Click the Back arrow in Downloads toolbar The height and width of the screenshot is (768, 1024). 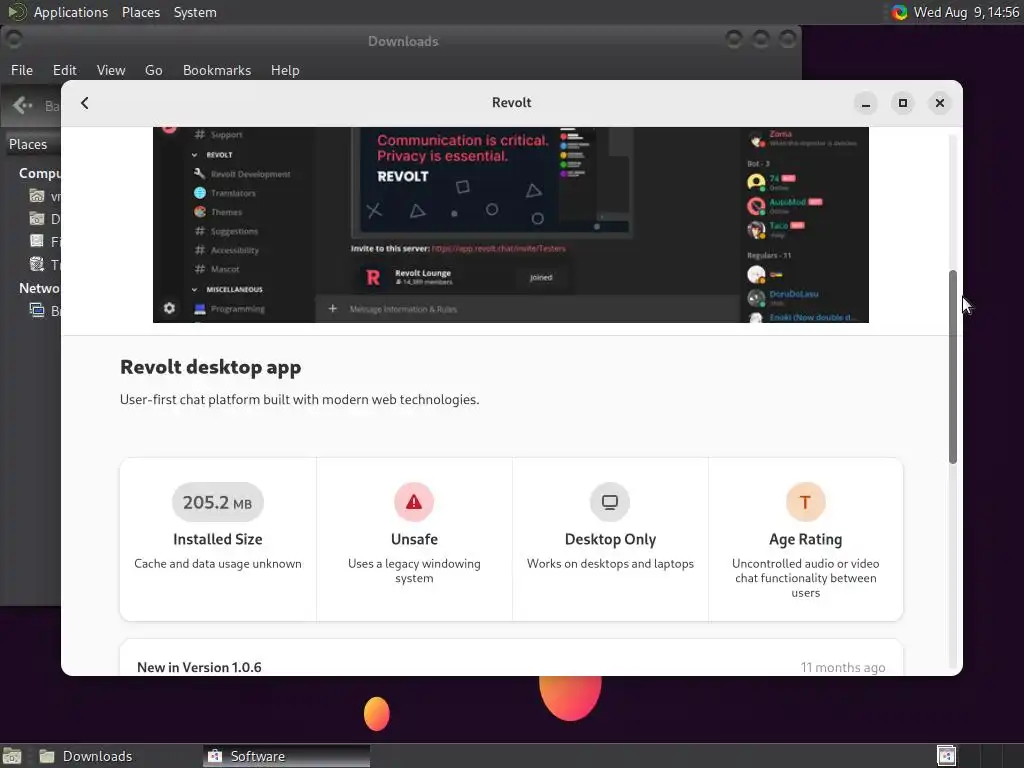click(x=22, y=105)
